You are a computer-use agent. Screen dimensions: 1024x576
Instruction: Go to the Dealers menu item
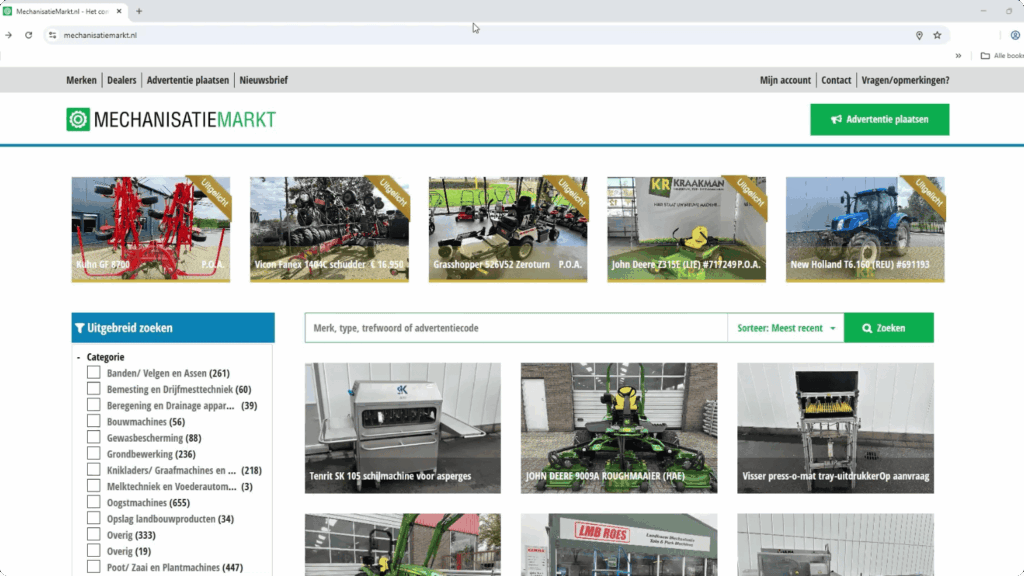122,80
